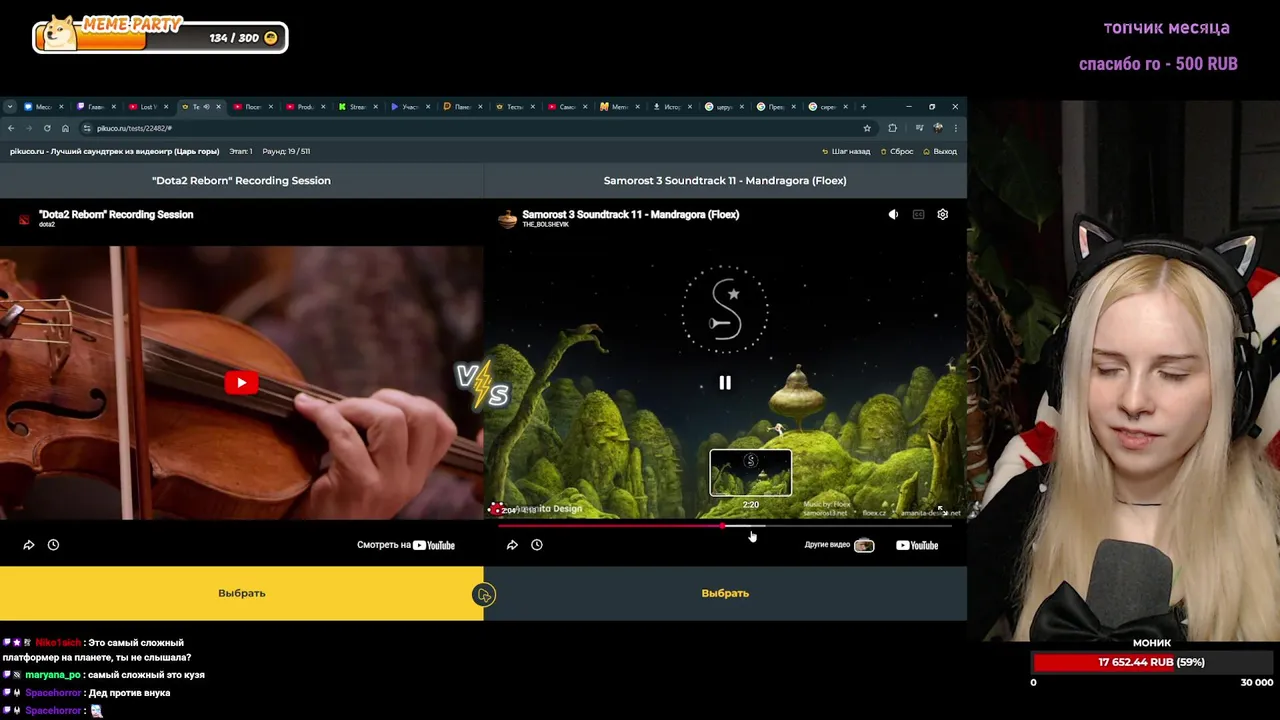Mute the Samorost 3 video volume

click(893, 214)
